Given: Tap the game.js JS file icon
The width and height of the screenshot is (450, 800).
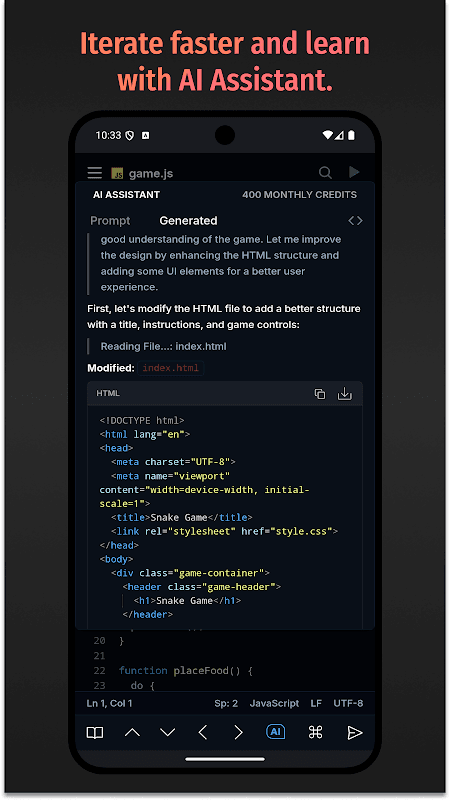Looking at the screenshot, I should pos(117,173).
